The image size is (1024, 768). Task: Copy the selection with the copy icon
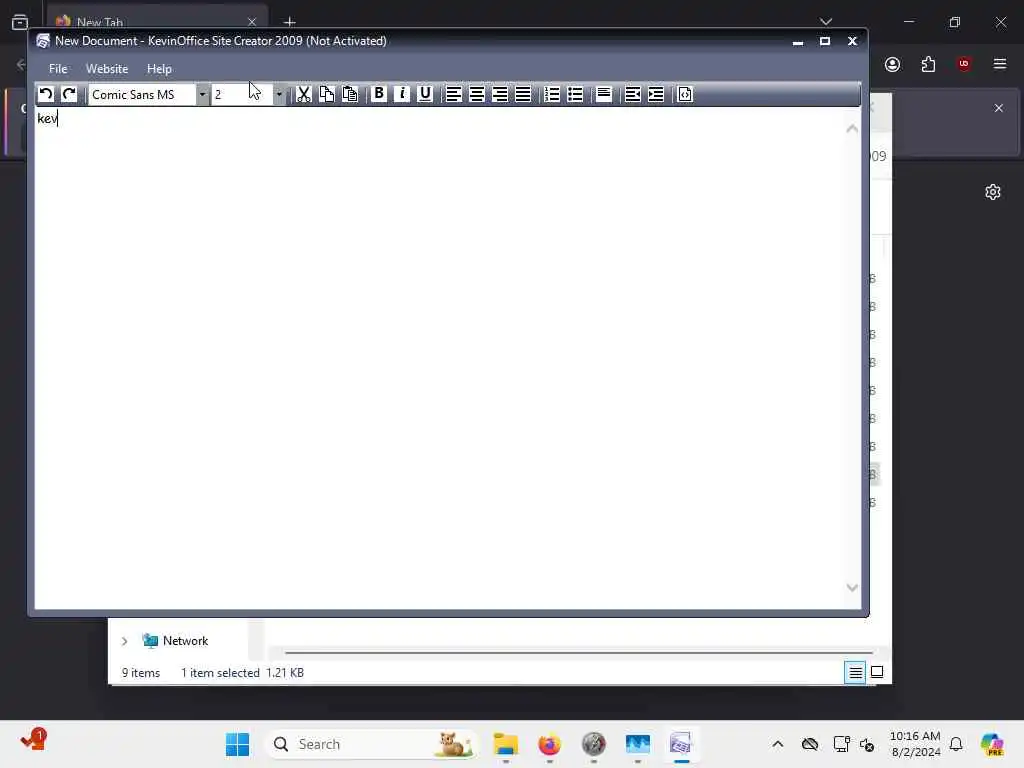pos(327,94)
